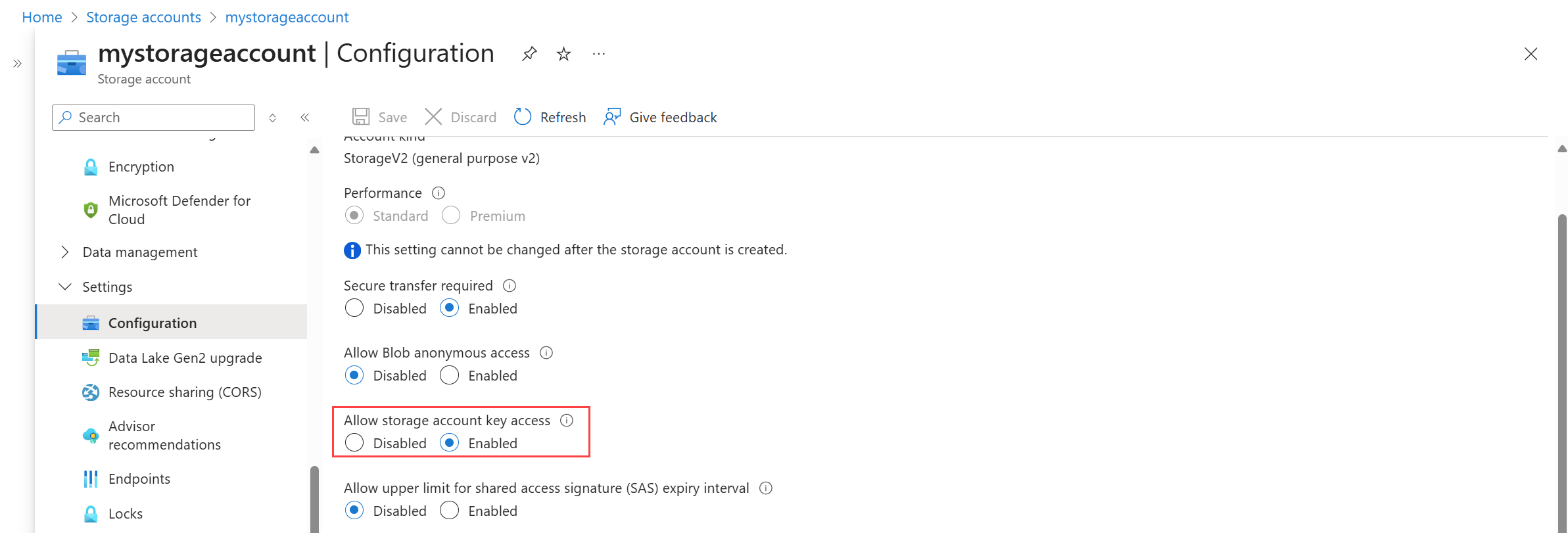The image size is (1568, 533).
Task: Collapse the left navigation menu
Action: click(305, 118)
